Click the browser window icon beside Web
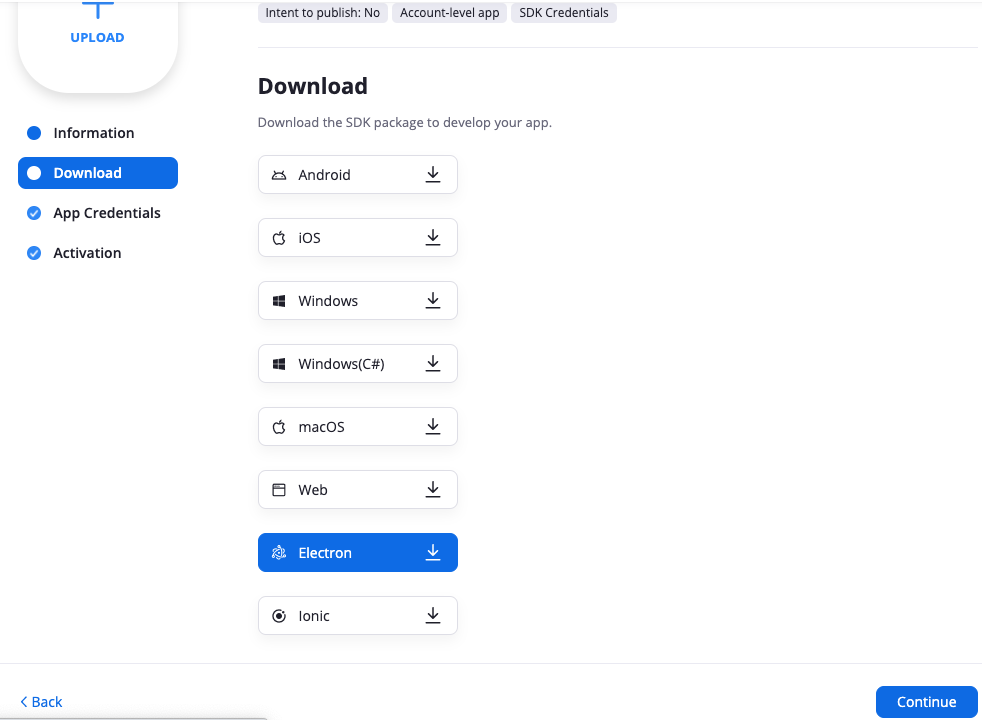This screenshot has width=982, height=720. point(279,490)
